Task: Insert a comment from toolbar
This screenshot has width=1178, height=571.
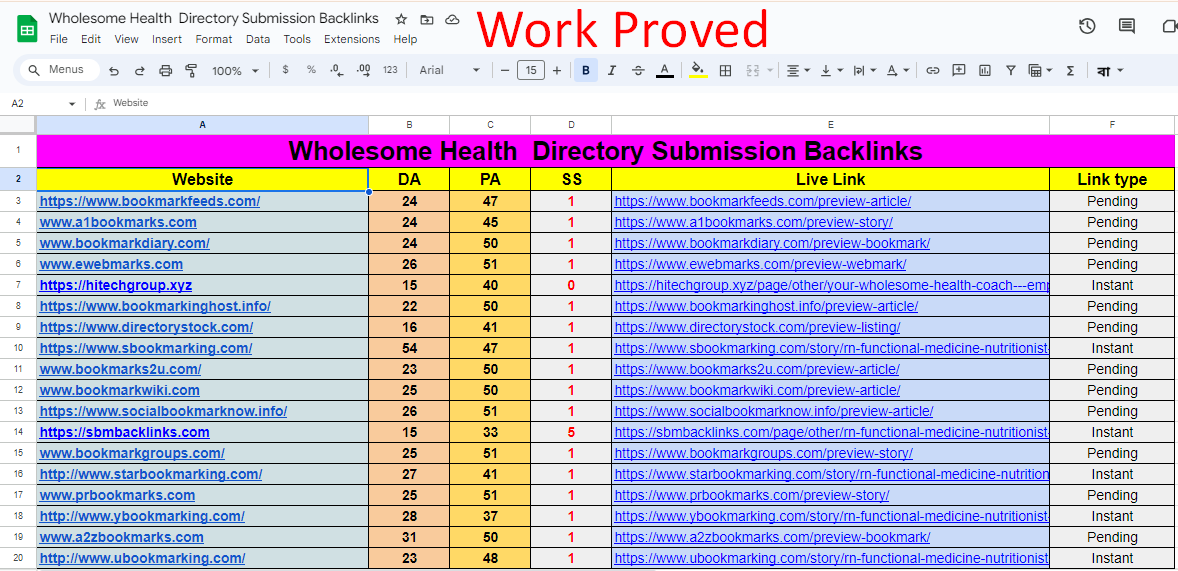Action: (959, 71)
